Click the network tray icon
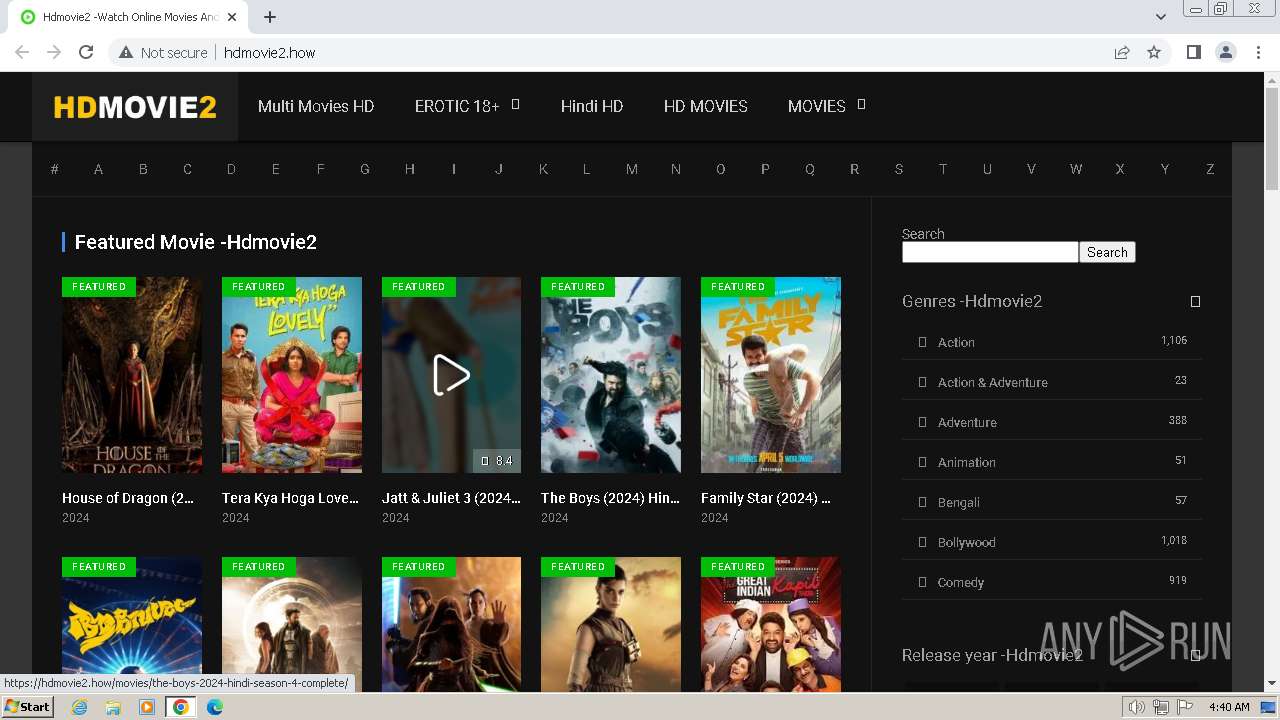The height and width of the screenshot is (720, 1280). coord(1161,707)
